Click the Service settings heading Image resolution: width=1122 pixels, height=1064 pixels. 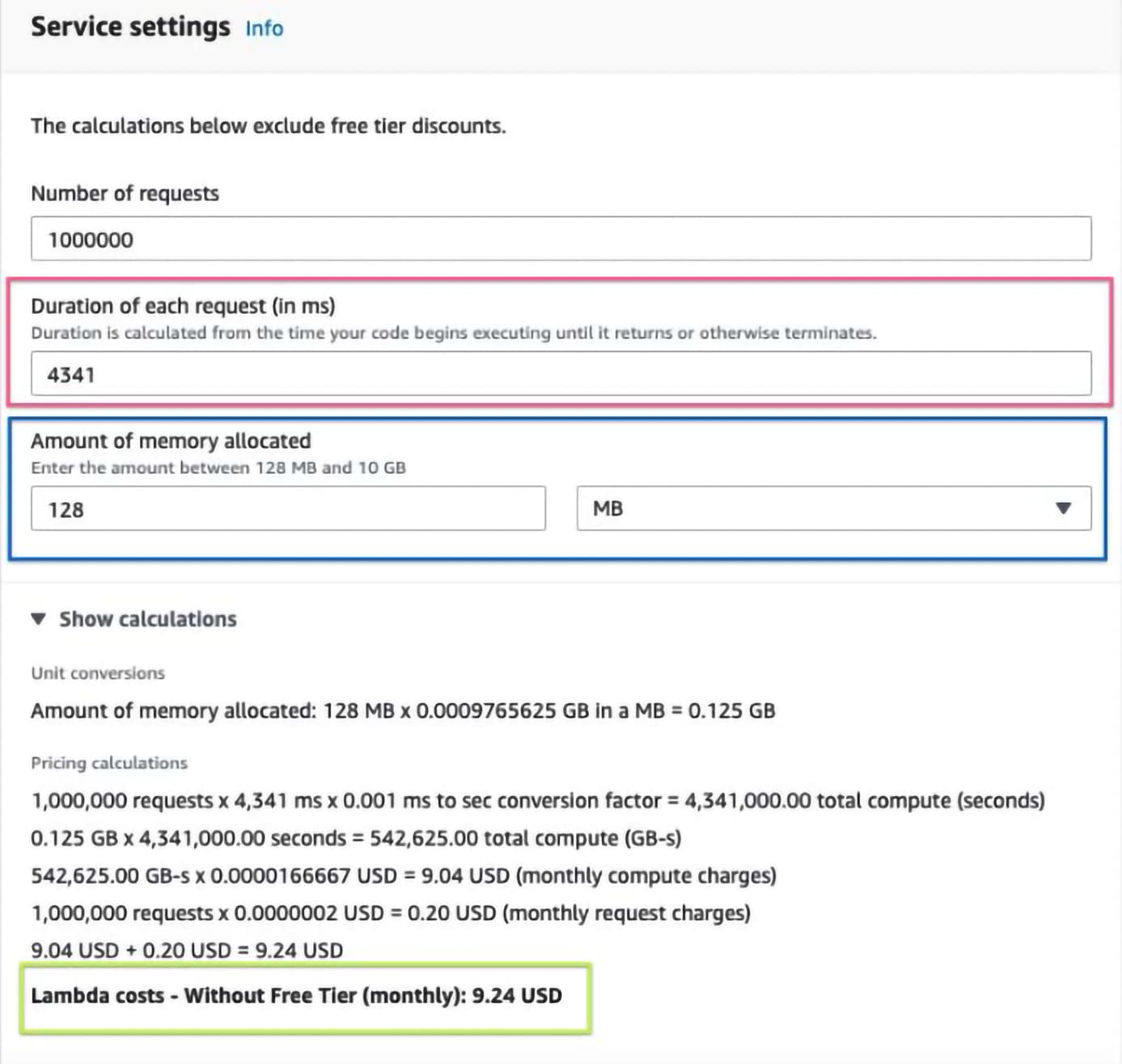[x=130, y=27]
